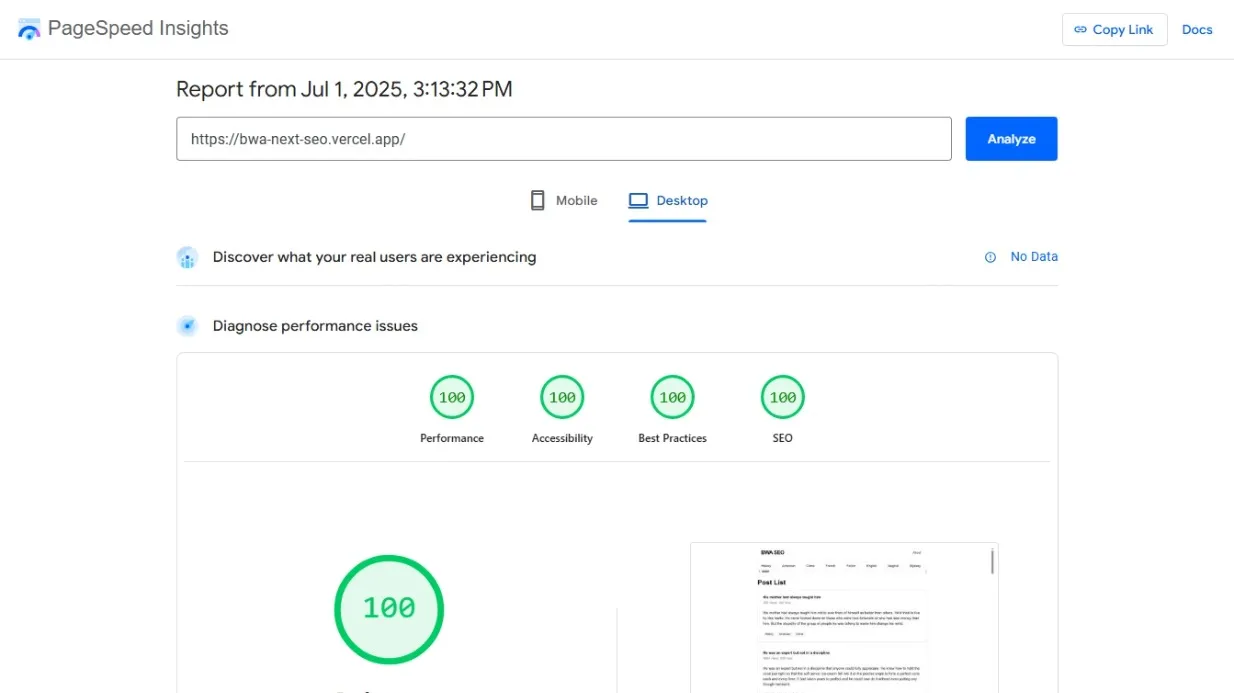Image resolution: width=1234 pixels, height=693 pixels.
Task: Click the Best Practices score circle
Action: [672, 396]
